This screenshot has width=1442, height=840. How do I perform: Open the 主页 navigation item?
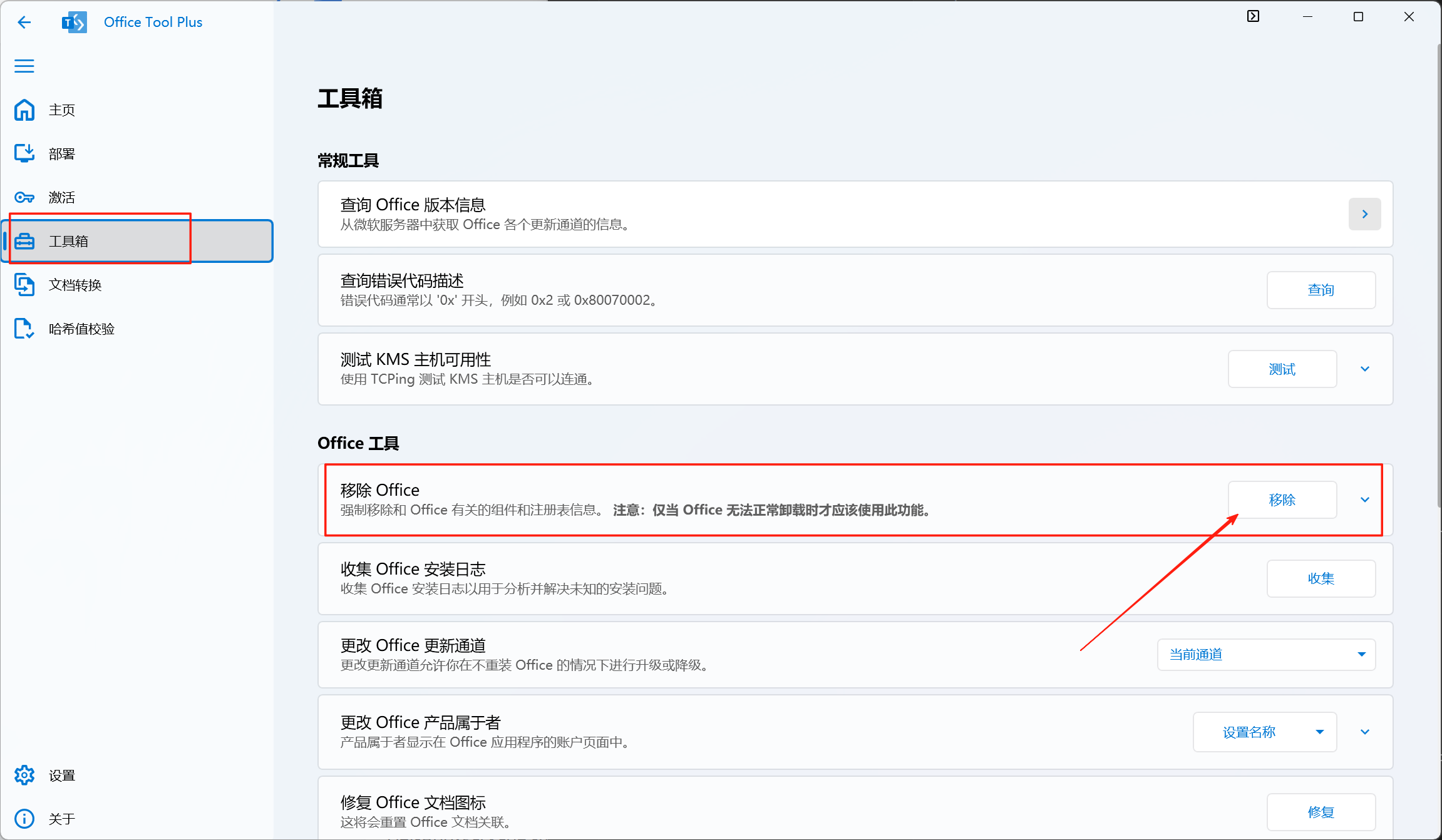[137, 110]
